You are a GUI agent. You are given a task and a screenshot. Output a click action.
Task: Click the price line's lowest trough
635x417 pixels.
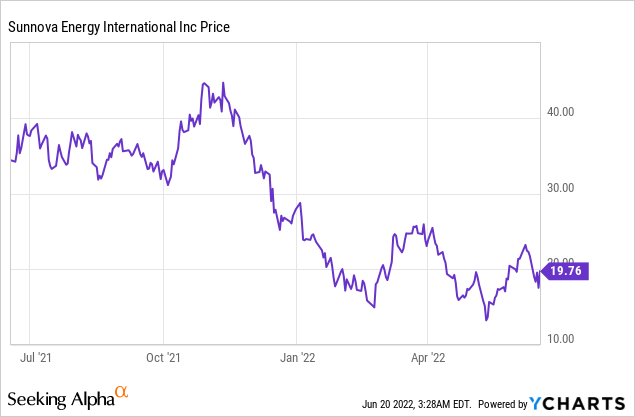click(x=486, y=320)
